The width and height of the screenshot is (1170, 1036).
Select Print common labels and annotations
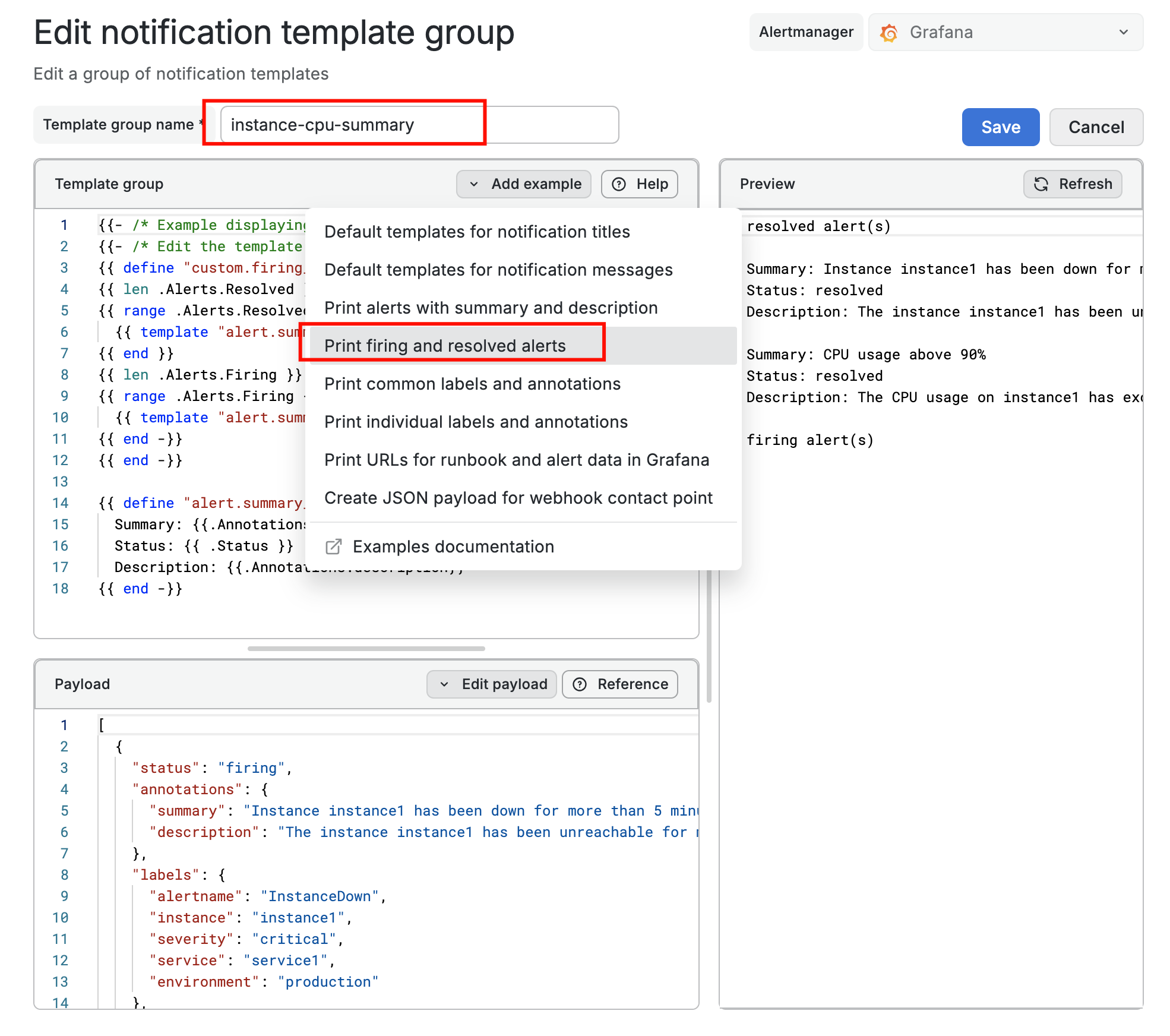(x=472, y=384)
